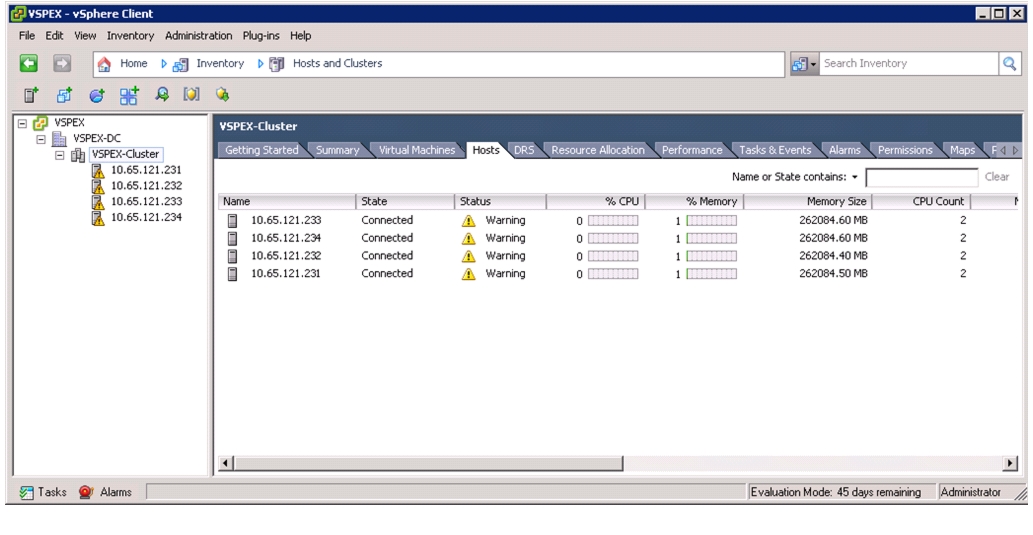This screenshot has height=535, width=1033.
Task: Collapse the VSPEX-DC datacenter node
Action: click(42, 139)
